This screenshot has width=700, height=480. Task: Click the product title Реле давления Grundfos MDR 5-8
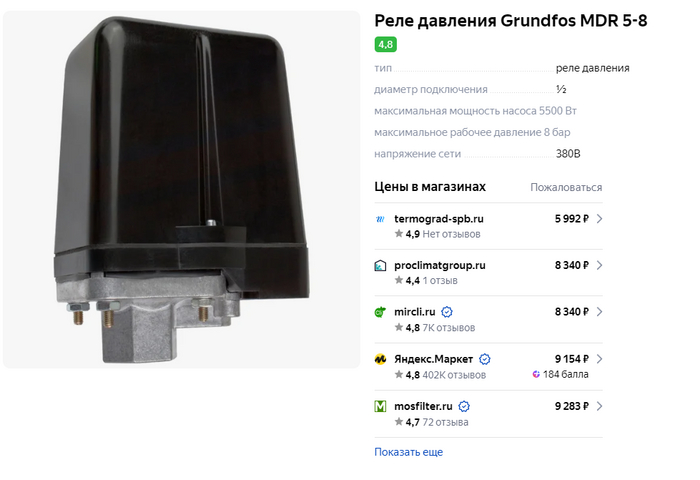(511, 21)
